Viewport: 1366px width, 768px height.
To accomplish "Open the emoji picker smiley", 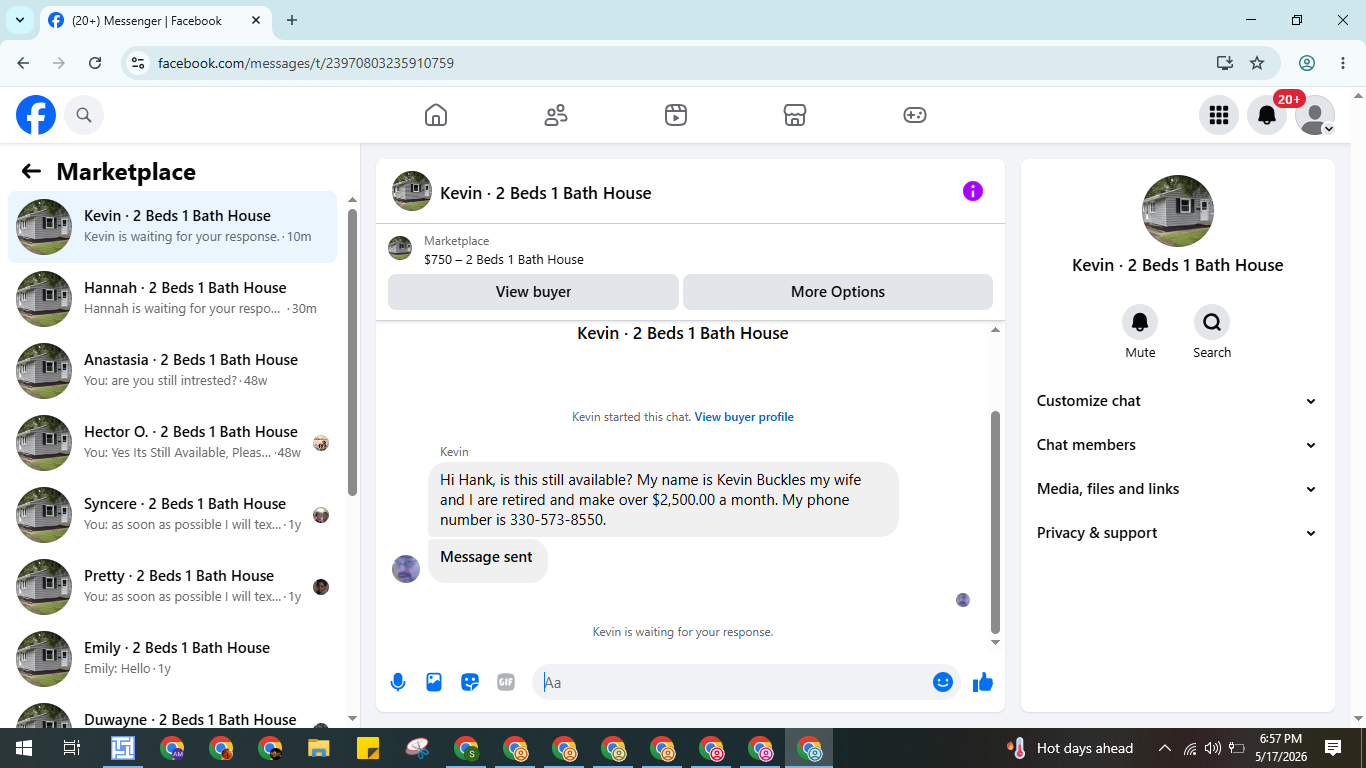I will pos(943,682).
